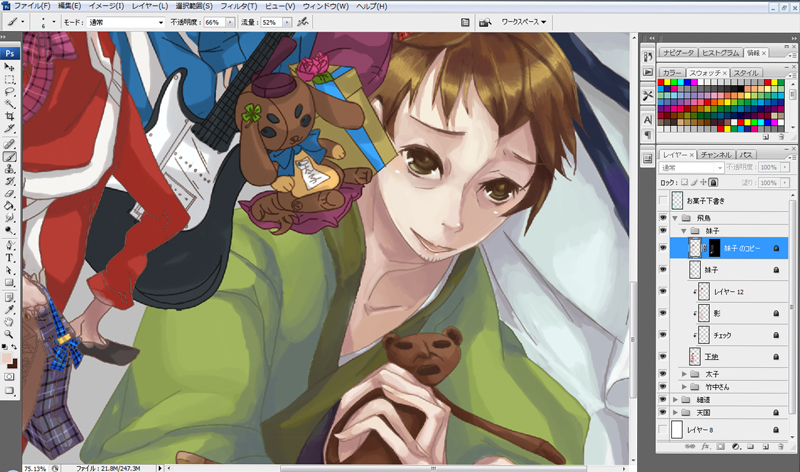Select the Rectangular Marquee tool
Screen dimensions: 800x472
pyautogui.click(x=9, y=80)
